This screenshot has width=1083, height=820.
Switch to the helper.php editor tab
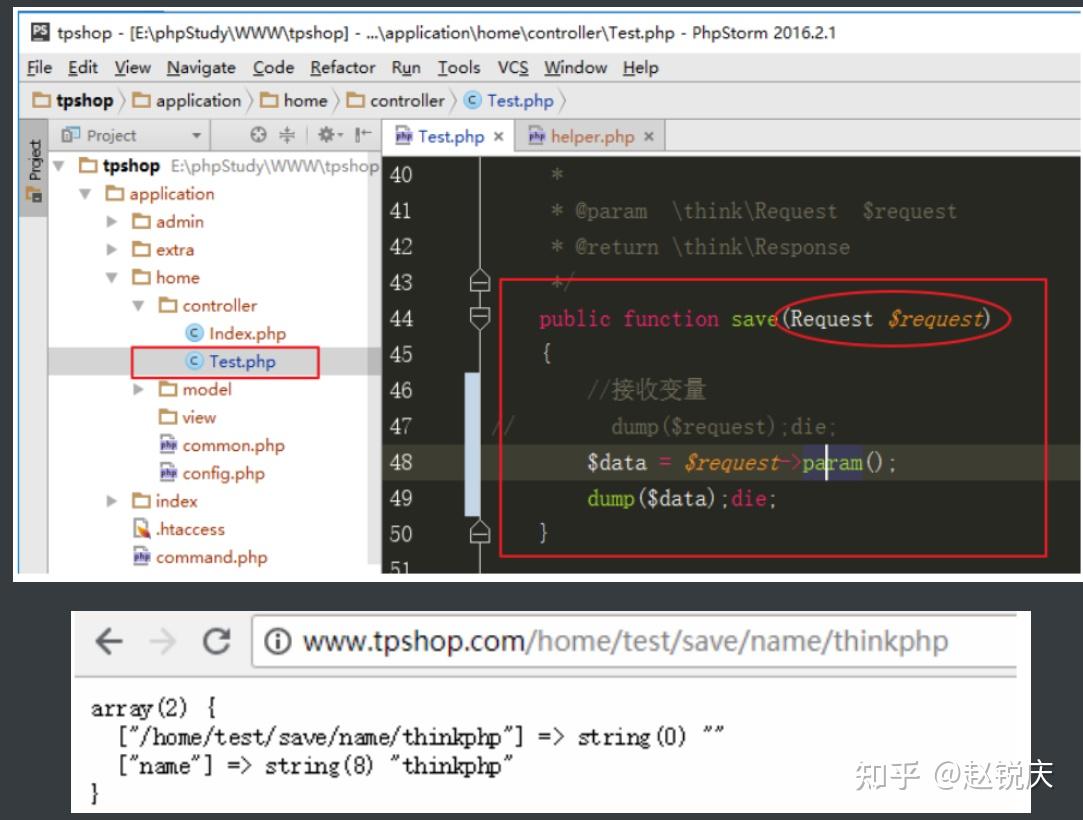point(592,136)
